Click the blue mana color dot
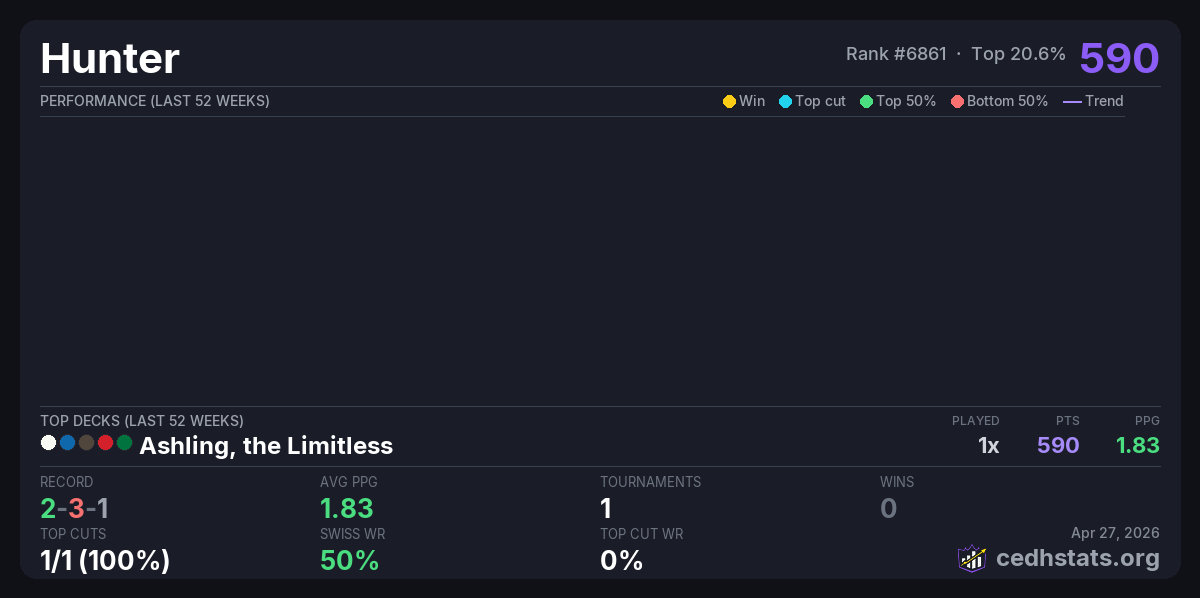Image resolution: width=1200 pixels, height=598 pixels. tap(67, 442)
